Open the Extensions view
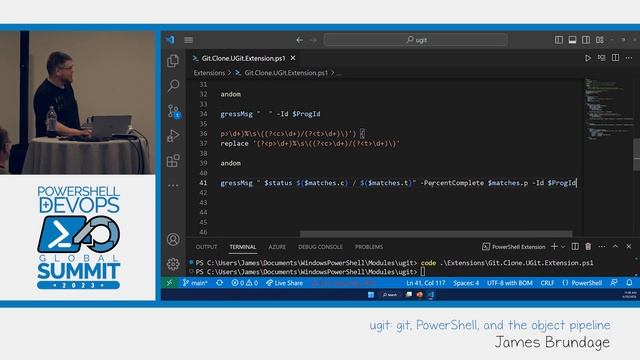 point(173,160)
